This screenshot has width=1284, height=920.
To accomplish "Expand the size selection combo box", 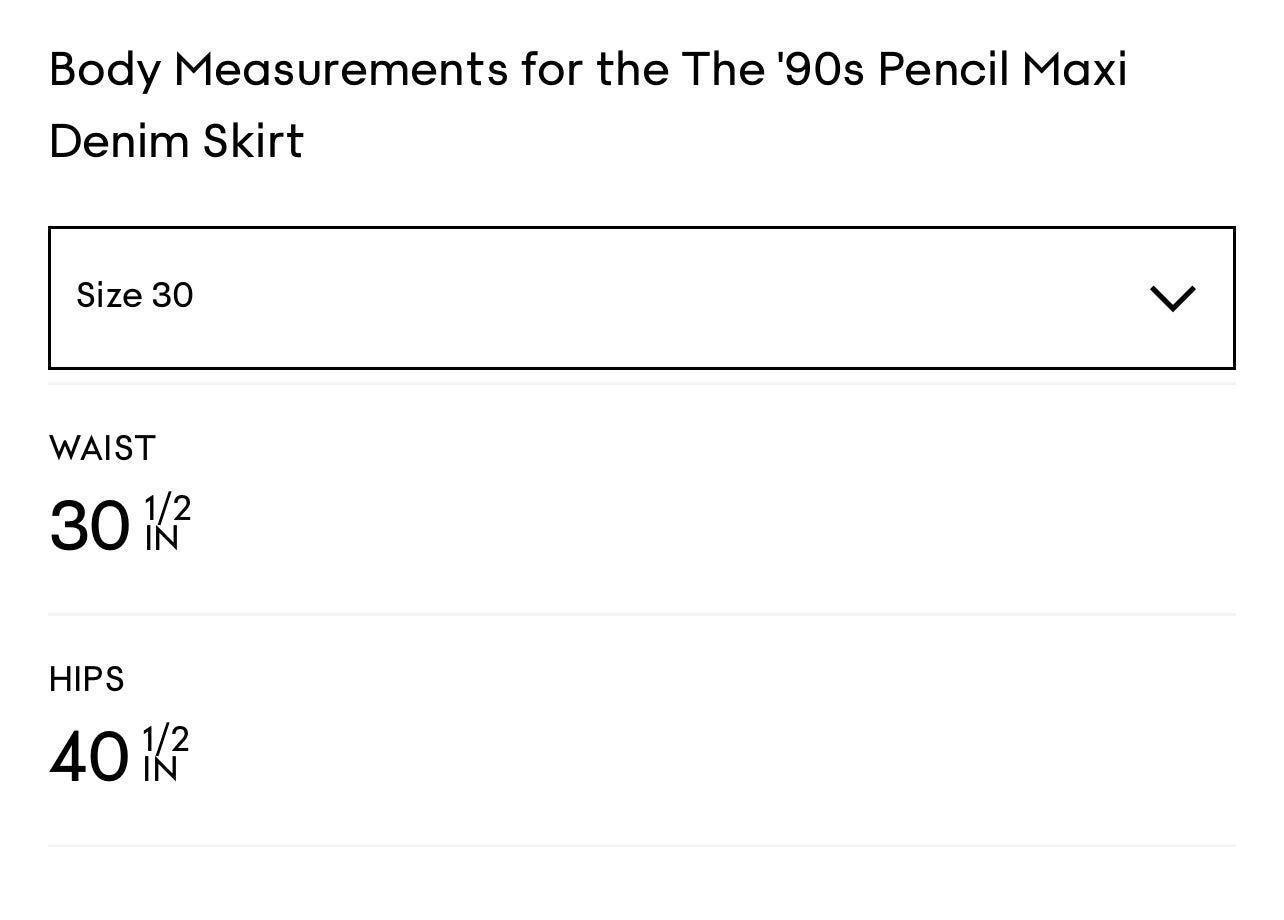I will point(642,297).
